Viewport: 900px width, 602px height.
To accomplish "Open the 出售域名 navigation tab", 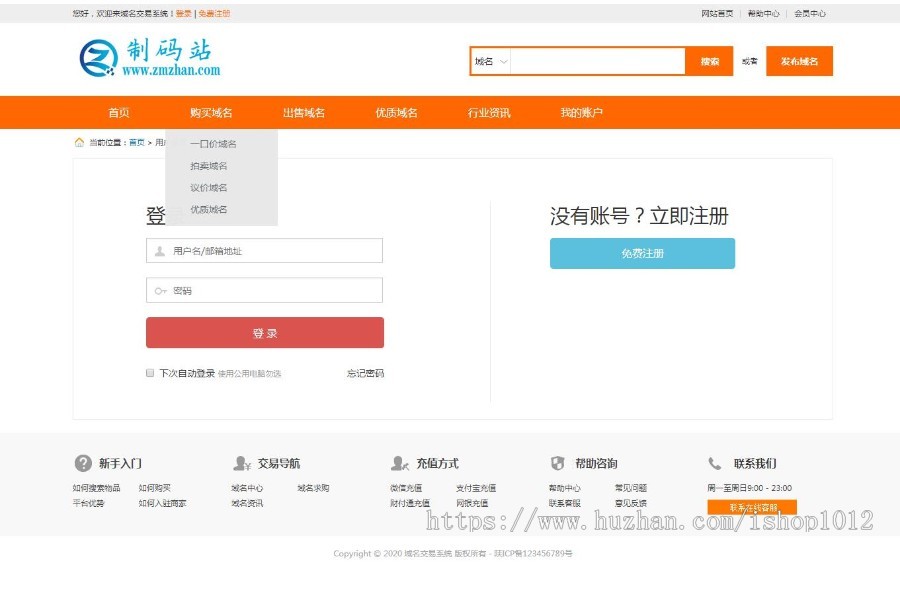I will [x=303, y=113].
